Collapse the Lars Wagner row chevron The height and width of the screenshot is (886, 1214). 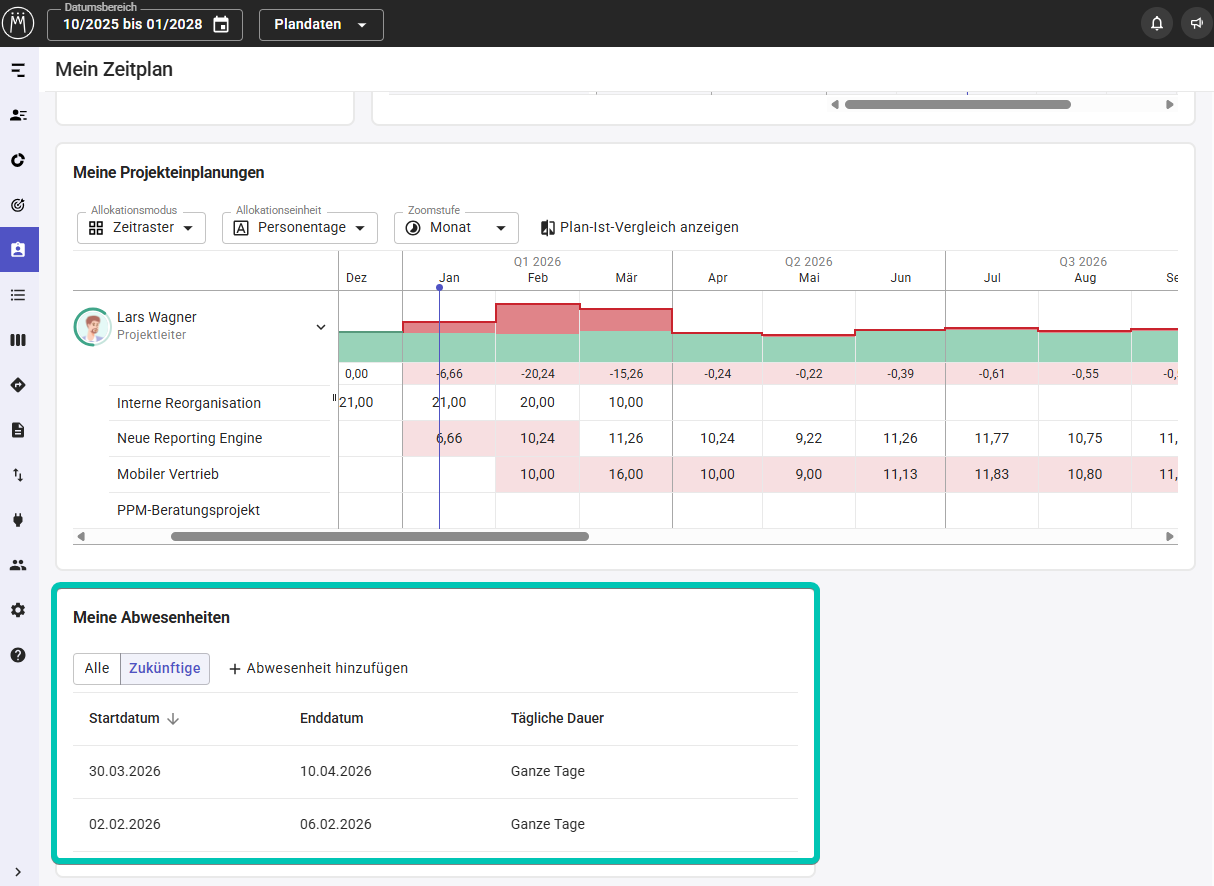coord(321,327)
